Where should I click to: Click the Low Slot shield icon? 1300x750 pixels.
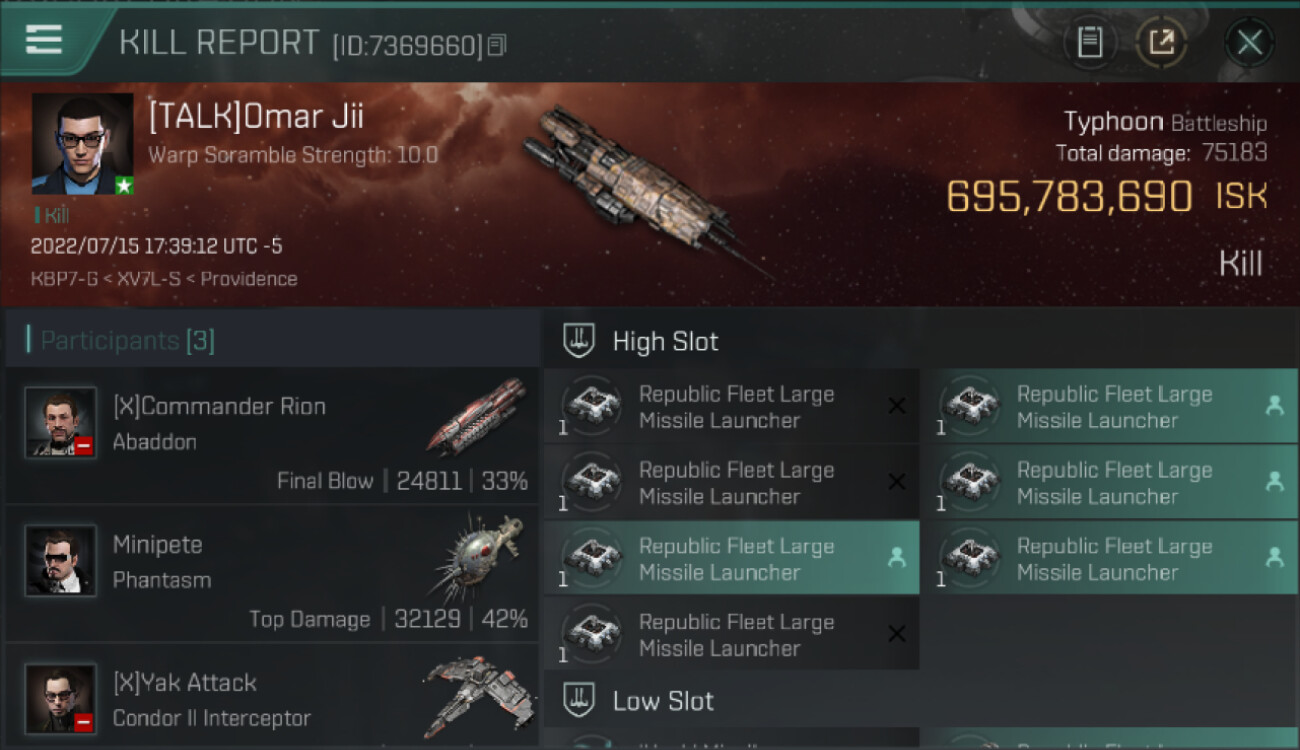[x=579, y=700]
